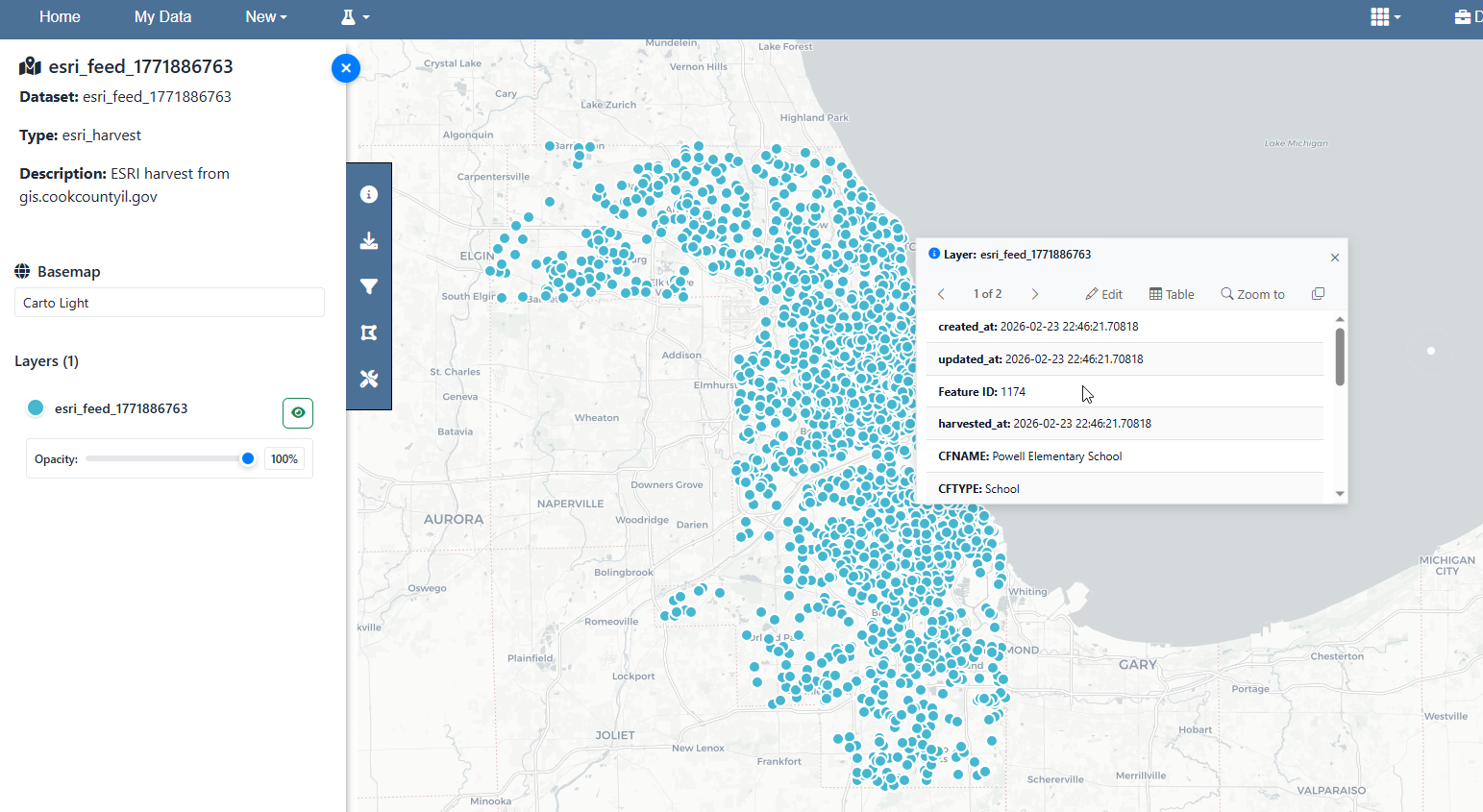Click the 'Layers (1)' heading
This screenshot has width=1483, height=812.
coord(46,361)
